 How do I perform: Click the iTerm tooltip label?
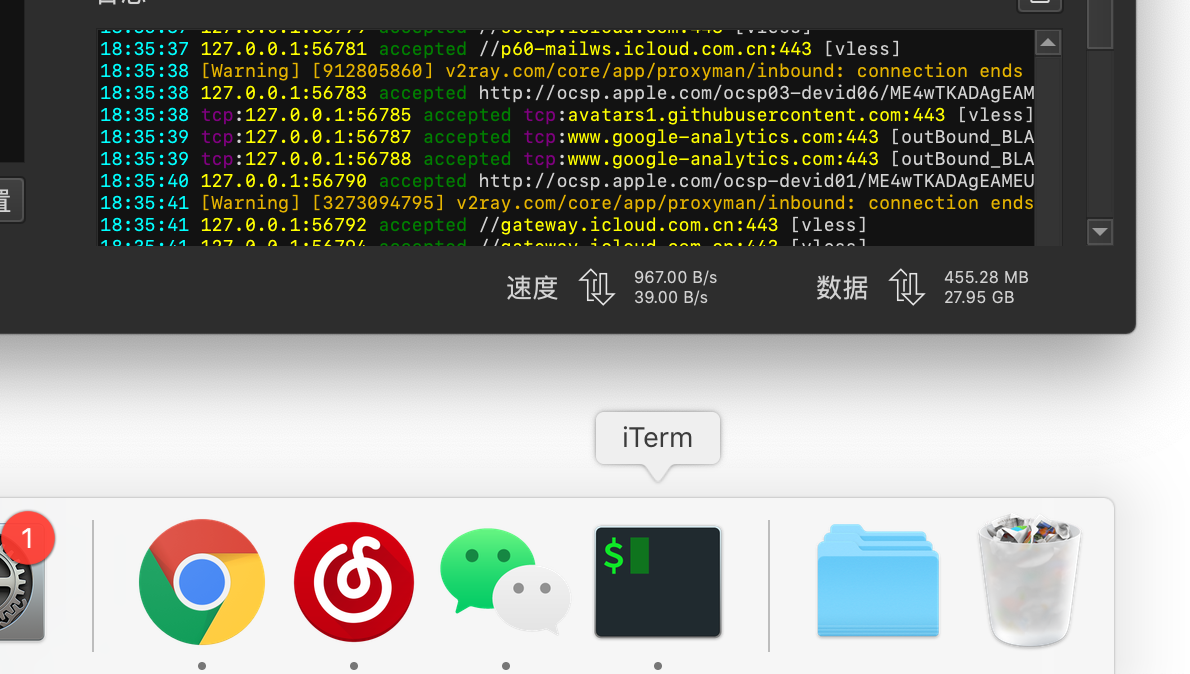[657, 437]
